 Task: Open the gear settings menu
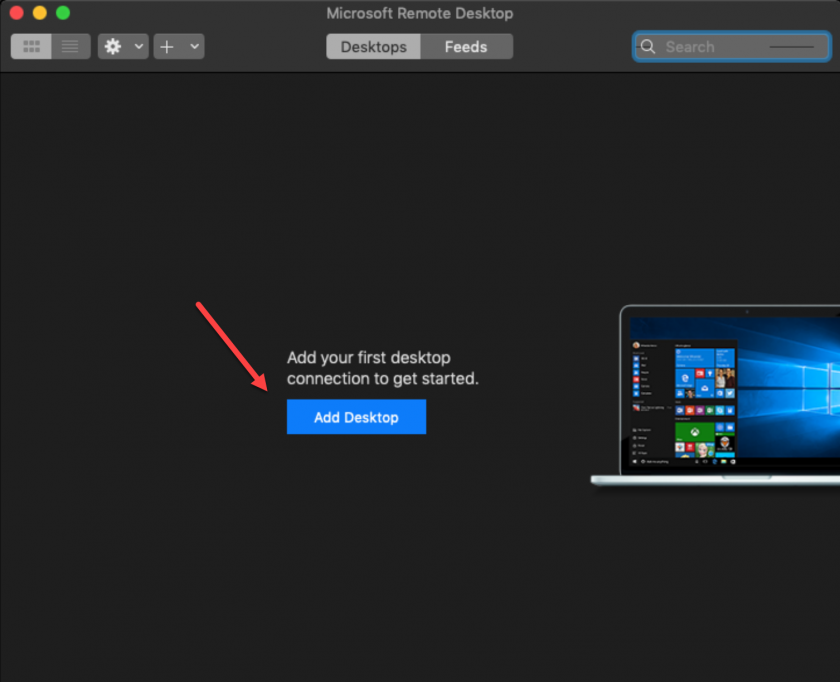113,47
